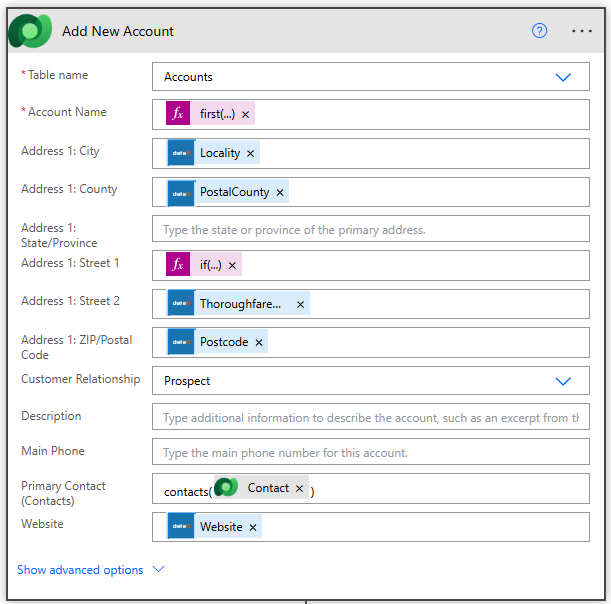
Task: Remove the Postcode token
Action: coord(259,342)
